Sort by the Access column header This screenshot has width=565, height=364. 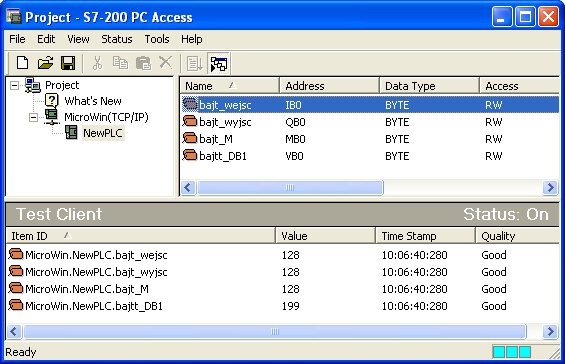519,86
